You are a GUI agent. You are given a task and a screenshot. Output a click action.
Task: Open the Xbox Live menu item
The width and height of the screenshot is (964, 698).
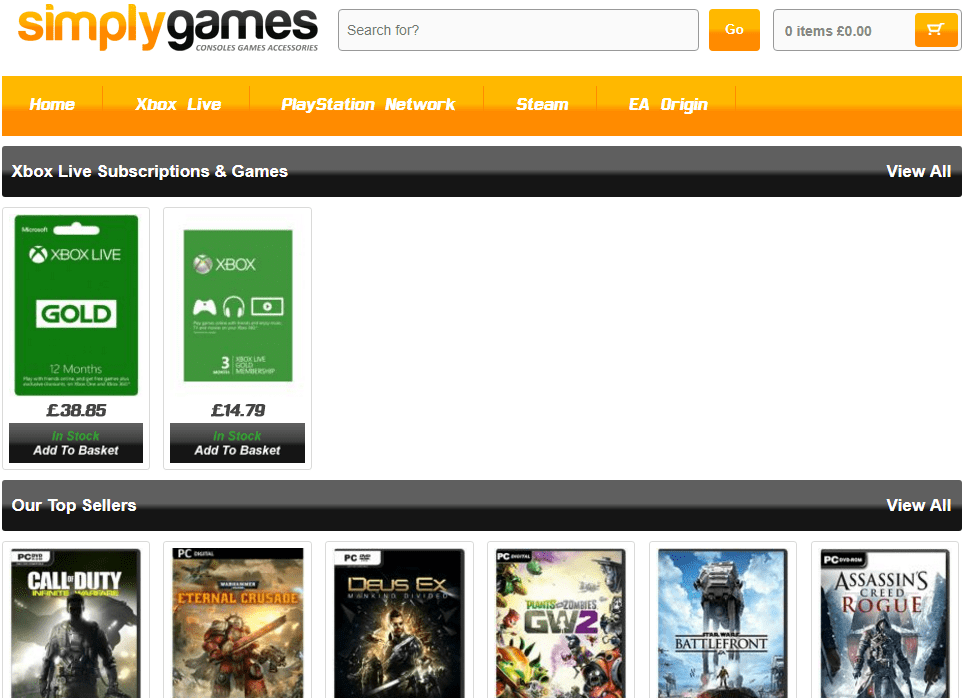[178, 105]
